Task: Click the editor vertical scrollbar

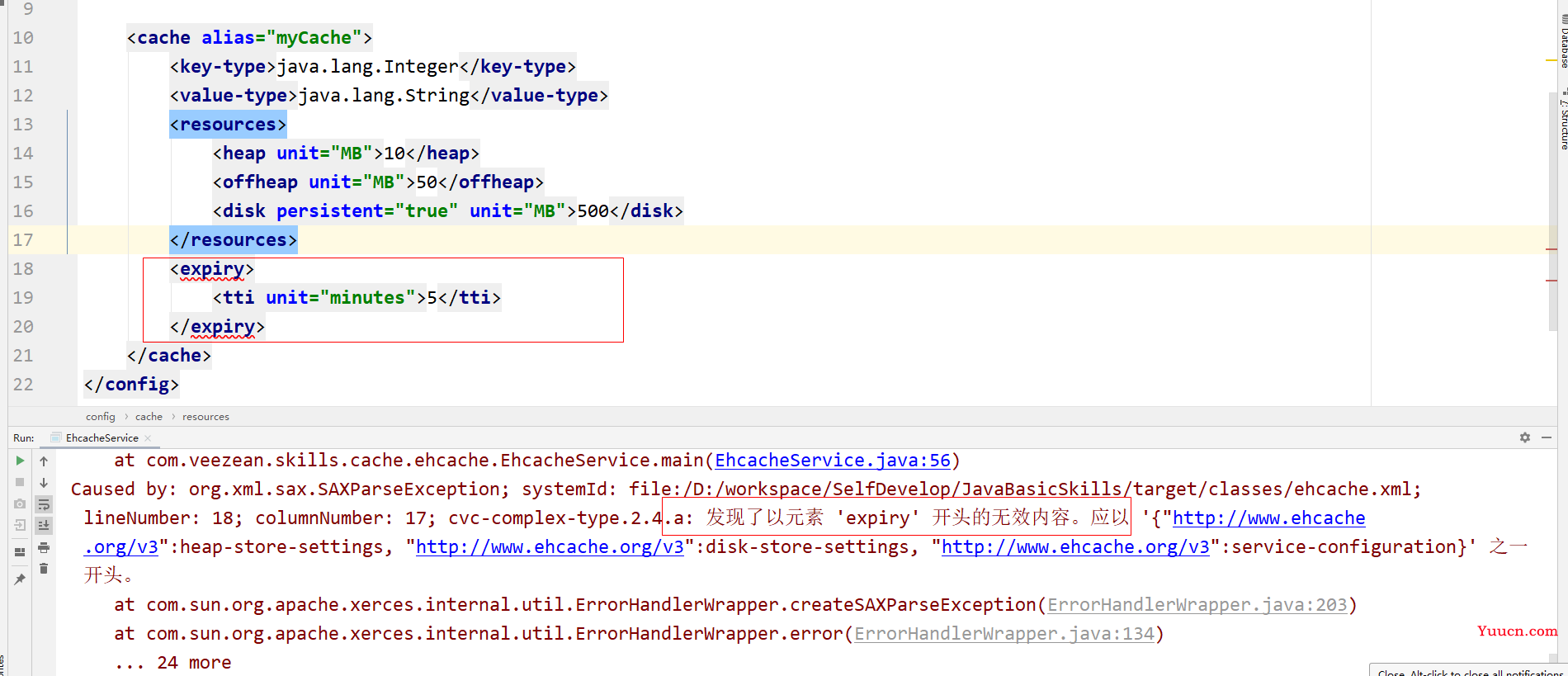Action: tap(1553, 210)
